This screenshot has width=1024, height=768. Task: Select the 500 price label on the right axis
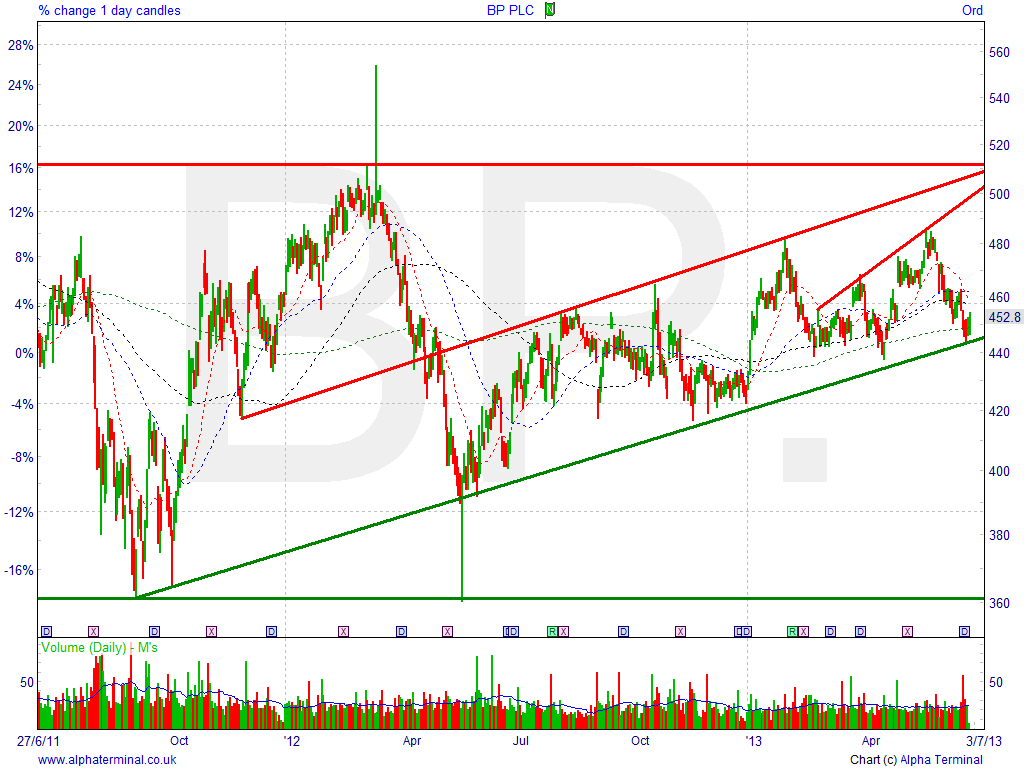(x=999, y=194)
